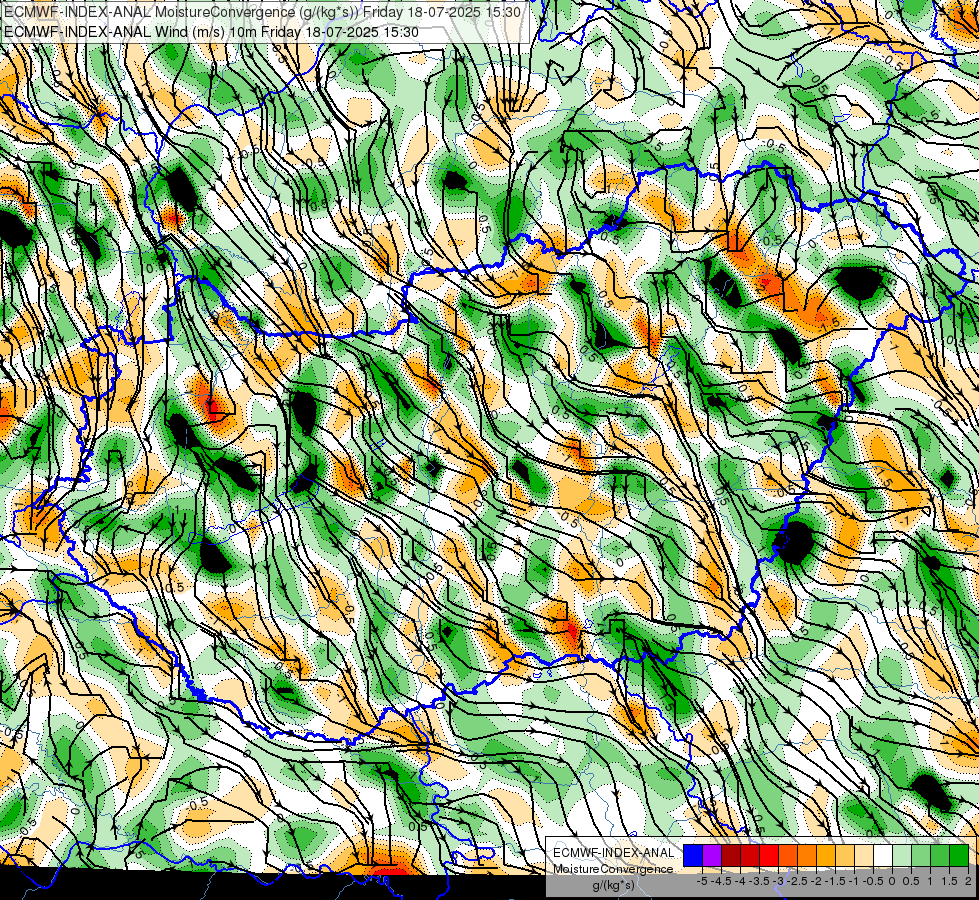Screen dimensions: 979x900
Task: Click the -2.5 tick label in legend
Action: pos(798,881)
